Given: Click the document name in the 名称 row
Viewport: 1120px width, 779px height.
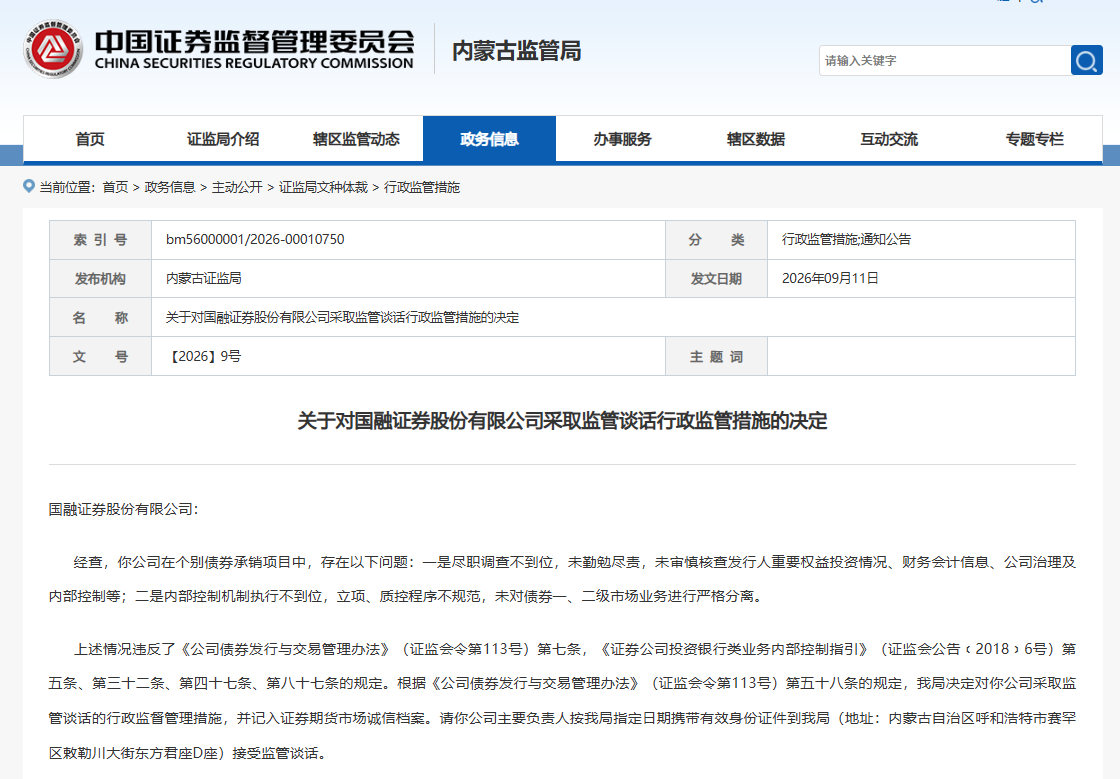Looking at the screenshot, I should point(342,317).
